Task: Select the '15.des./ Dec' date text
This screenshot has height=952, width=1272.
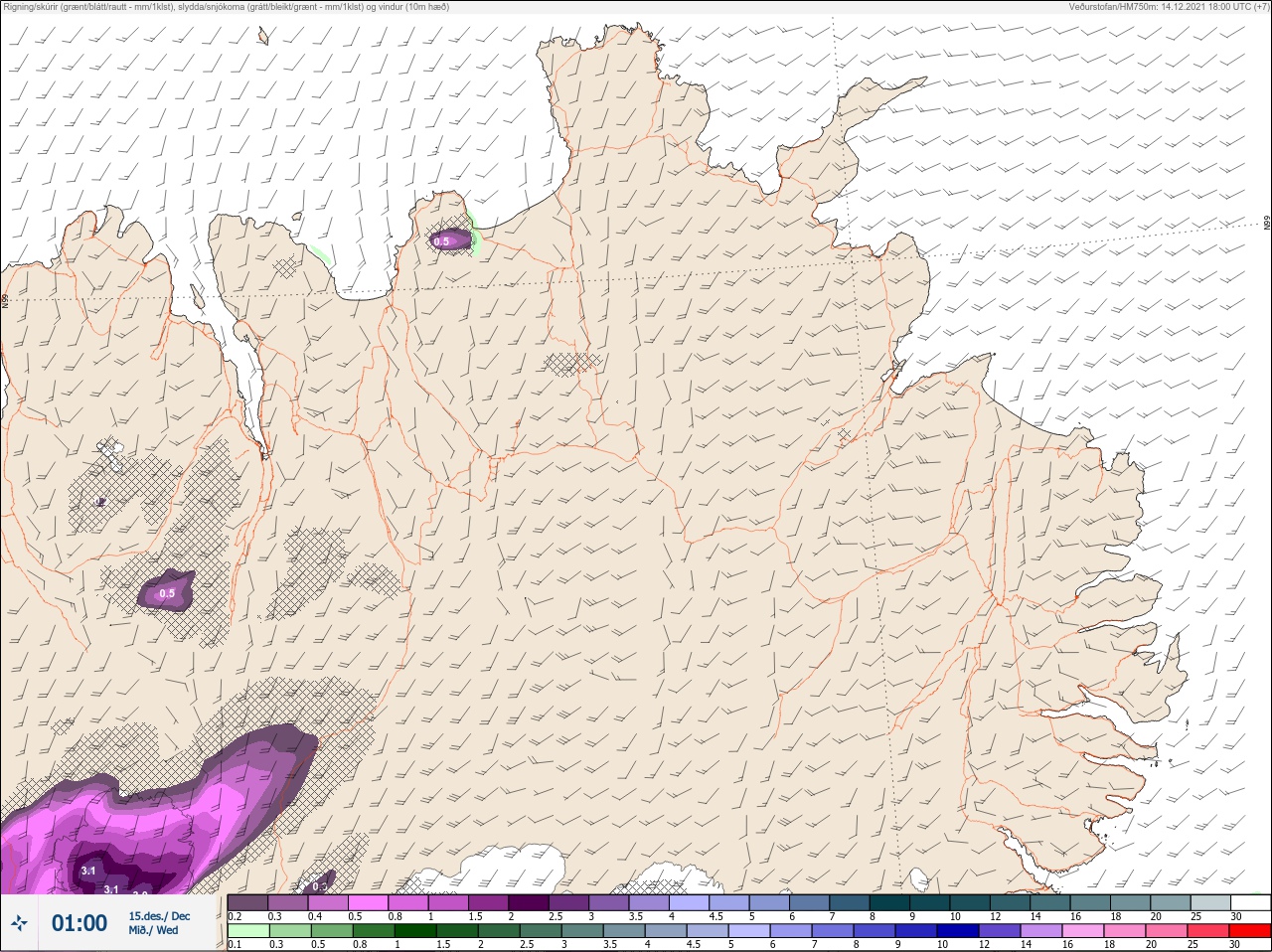Action: [159, 915]
